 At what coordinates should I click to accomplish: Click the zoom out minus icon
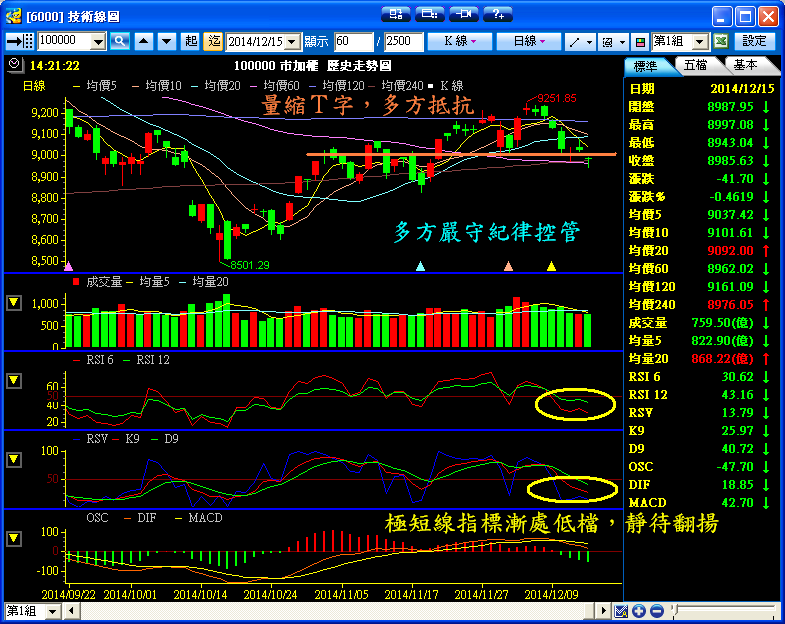[655, 611]
